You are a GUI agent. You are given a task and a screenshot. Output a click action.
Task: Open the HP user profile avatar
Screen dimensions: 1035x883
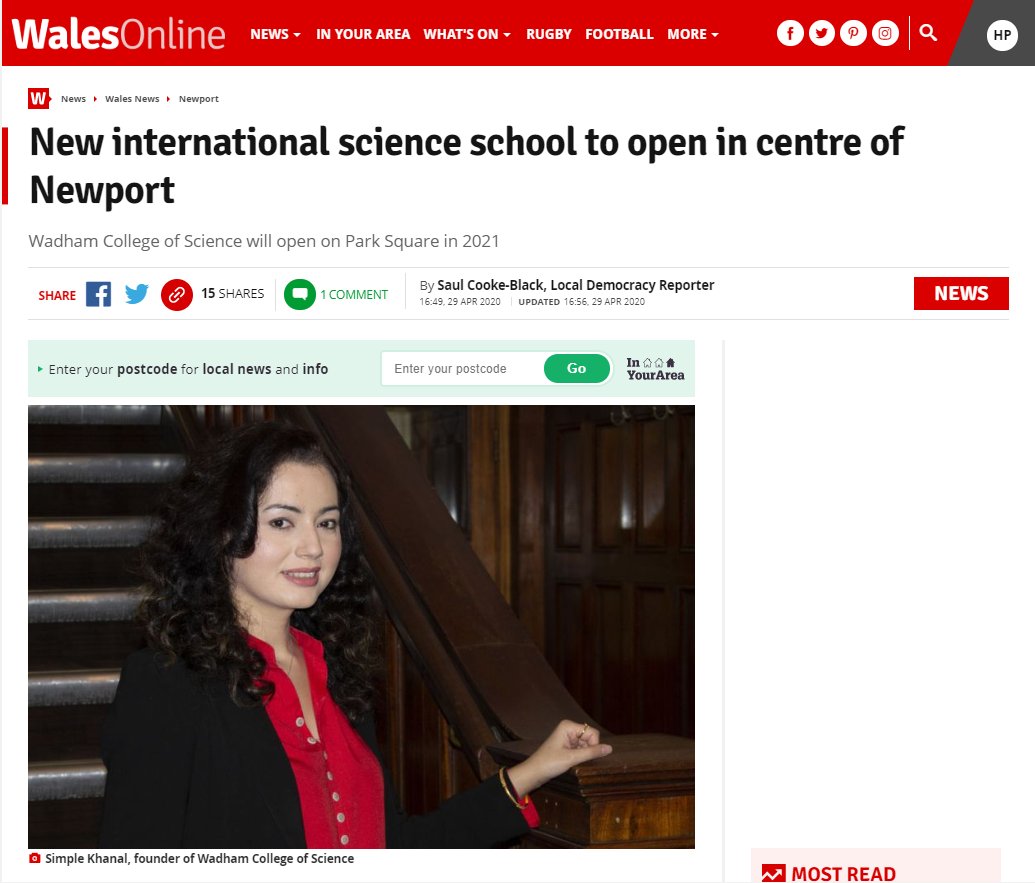click(x=1001, y=35)
